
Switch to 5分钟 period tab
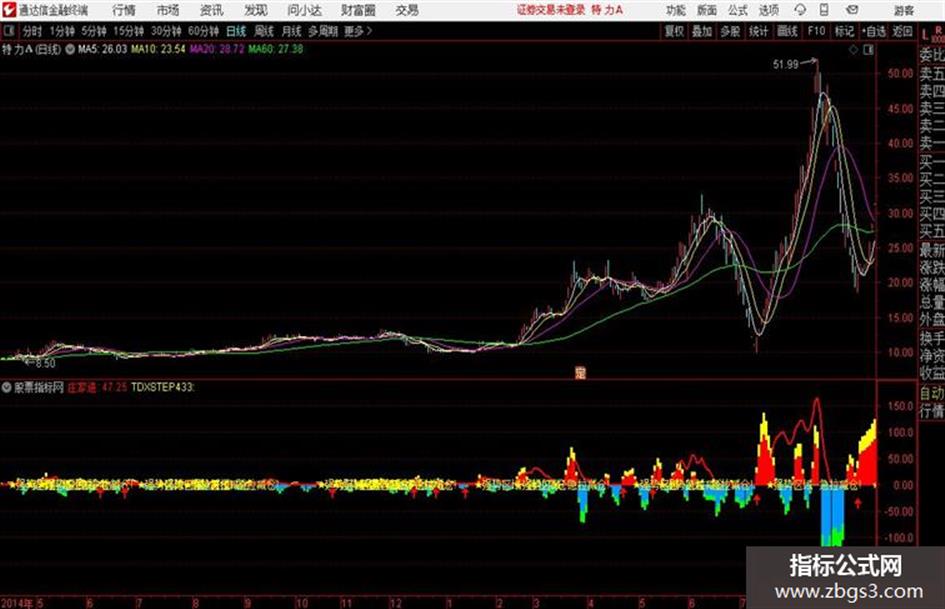(x=94, y=31)
